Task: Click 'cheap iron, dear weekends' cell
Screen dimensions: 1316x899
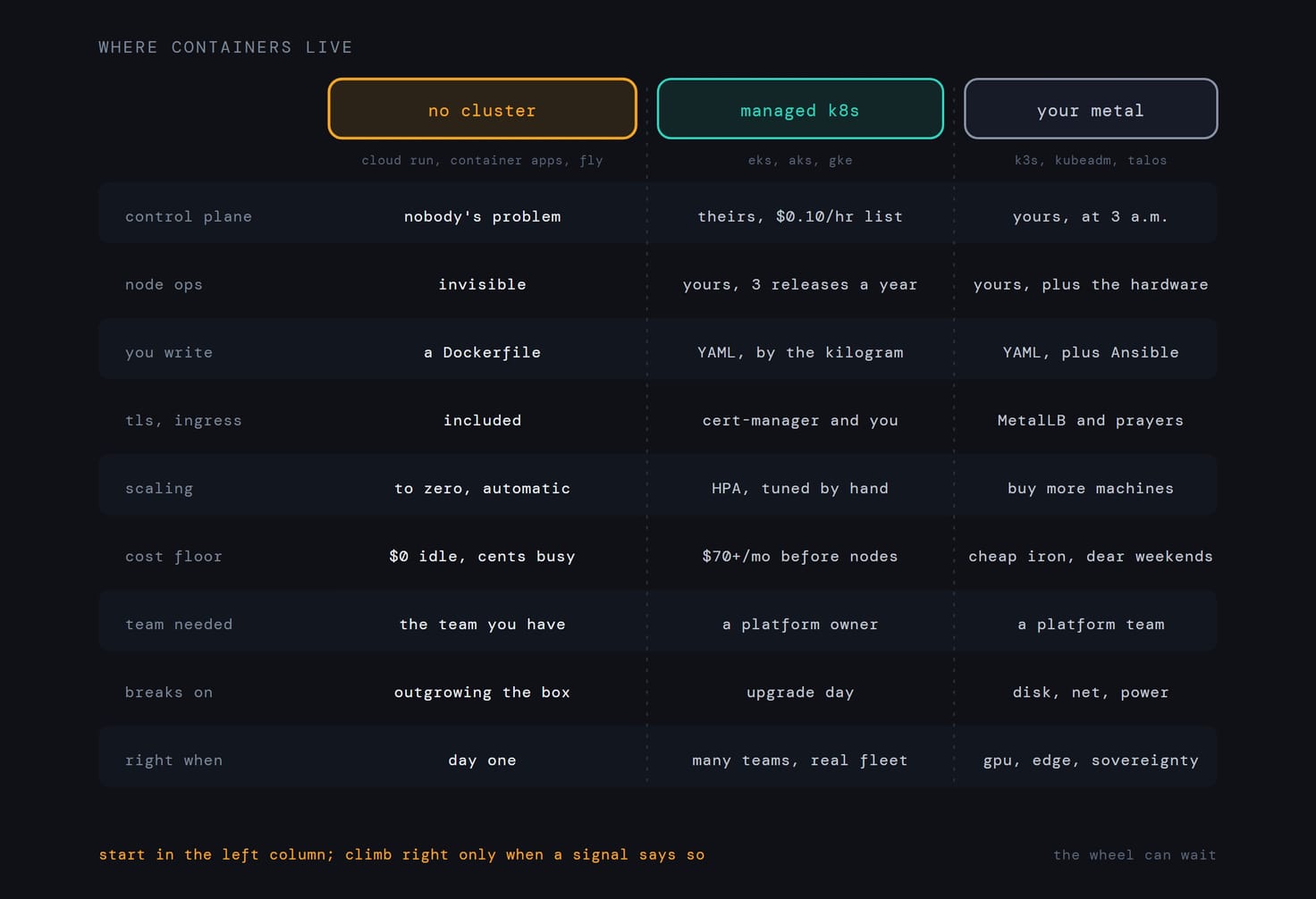Action: pyautogui.click(x=1091, y=556)
